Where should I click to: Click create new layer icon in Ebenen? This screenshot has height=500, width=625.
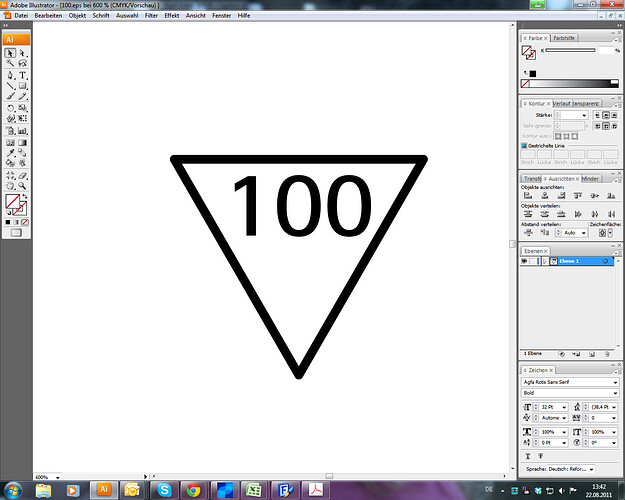pyautogui.click(x=592, y=354)
